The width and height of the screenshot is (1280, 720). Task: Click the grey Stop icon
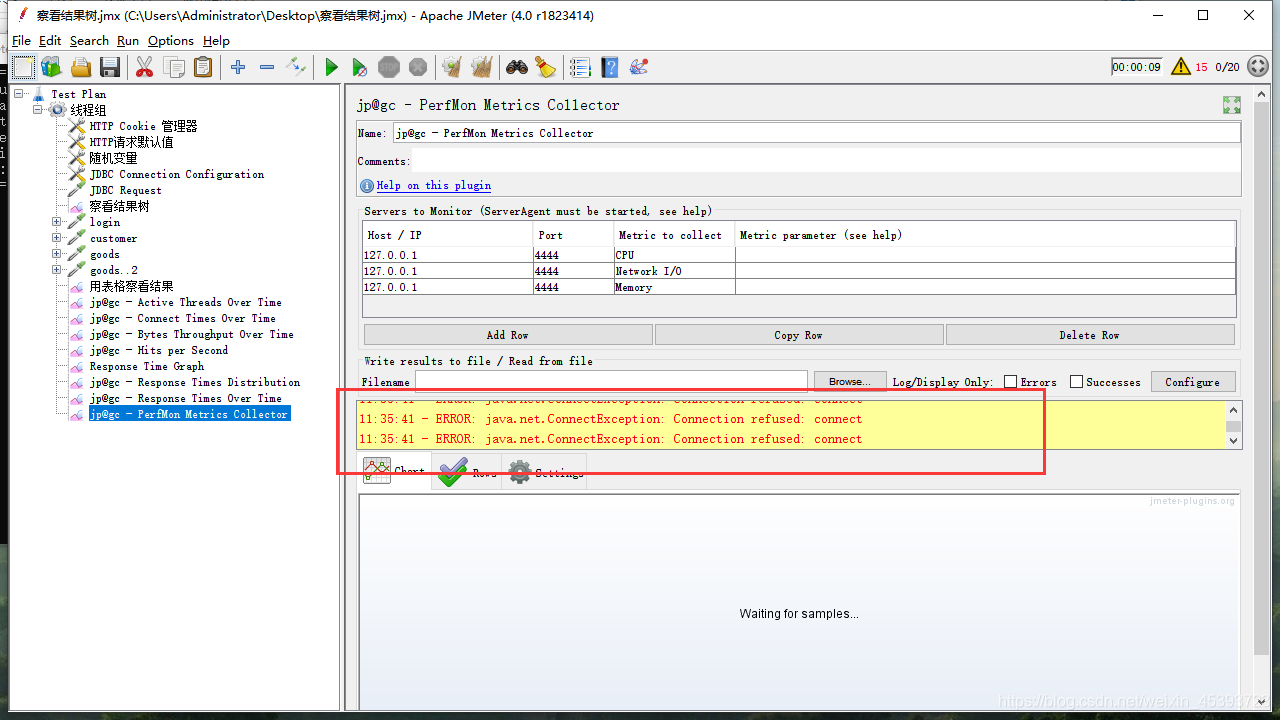click(389, 67)
